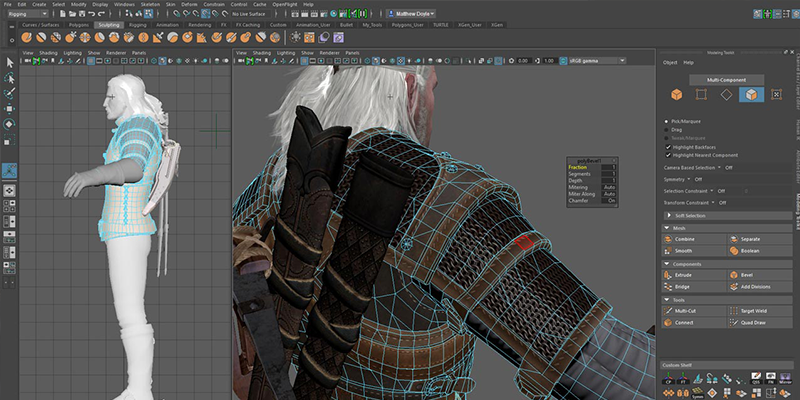Toggle Highlight Backfaces checkbox

tap(668, 147)
